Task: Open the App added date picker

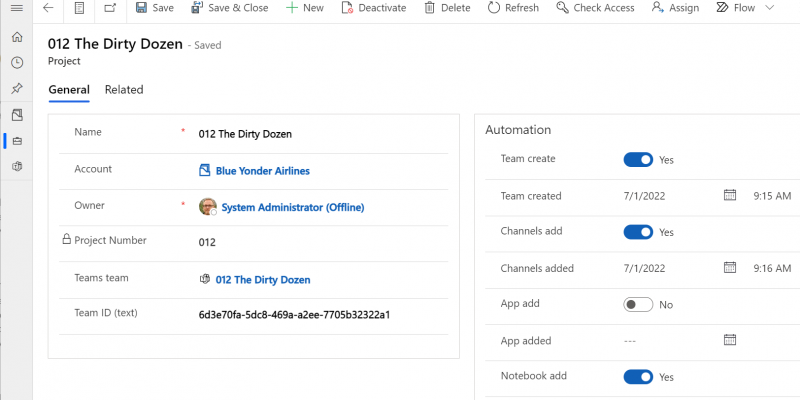Action: click(x=730, y=340)
